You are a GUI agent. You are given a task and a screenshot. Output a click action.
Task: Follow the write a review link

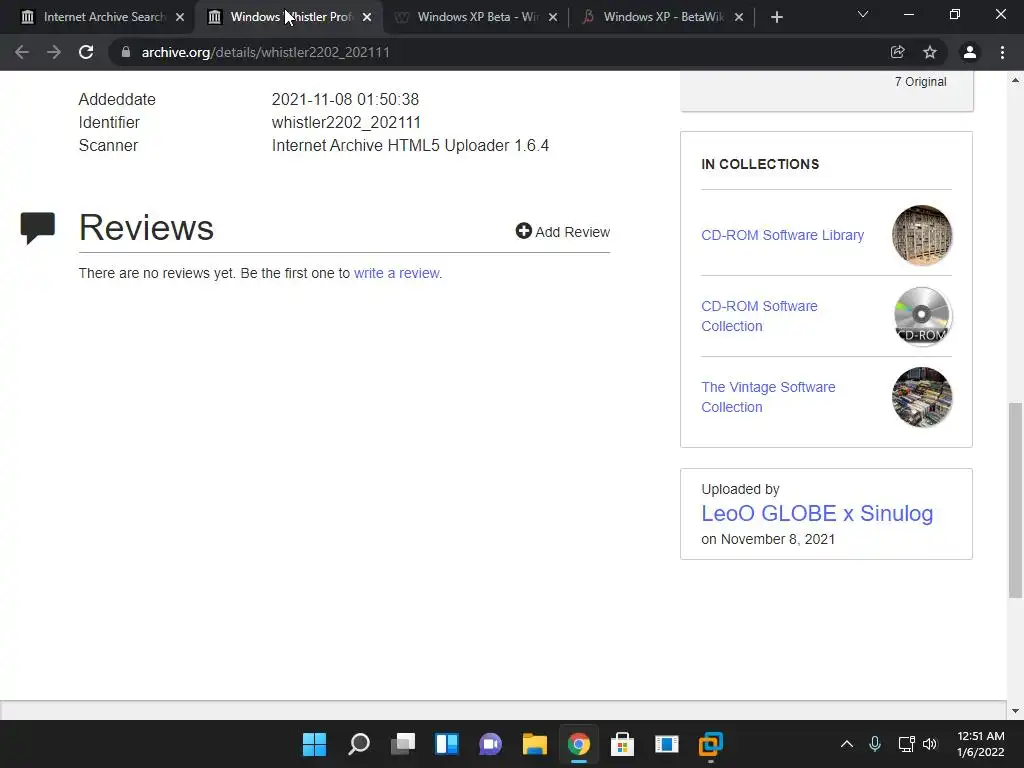pos(396,273)
